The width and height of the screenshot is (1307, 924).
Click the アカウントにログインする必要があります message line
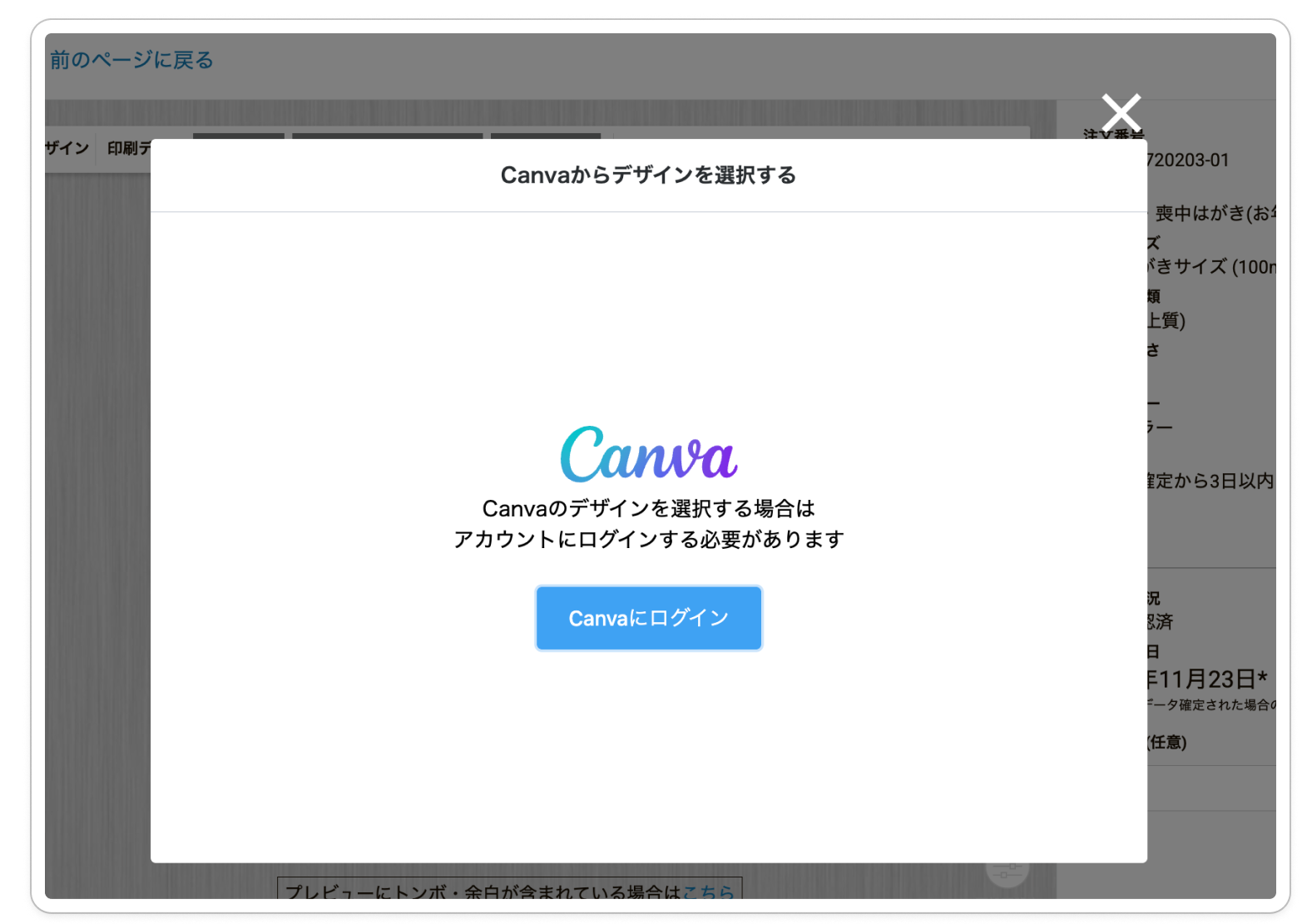(x=648, y=540)
